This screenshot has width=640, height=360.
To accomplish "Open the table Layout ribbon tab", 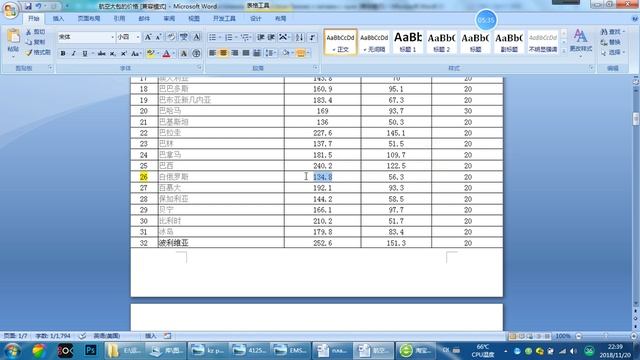I will click(x=280, y=19).
